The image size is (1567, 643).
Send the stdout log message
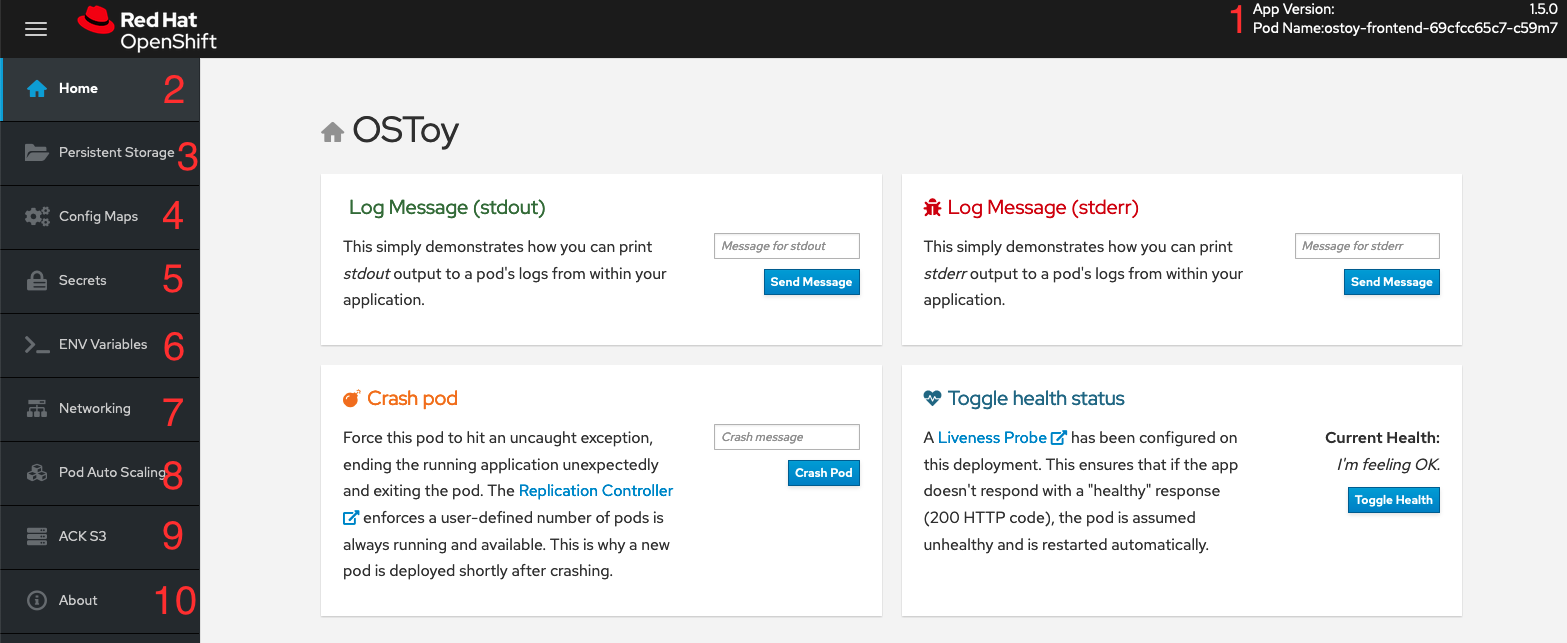pyautogui.click(x=811, y=282)
